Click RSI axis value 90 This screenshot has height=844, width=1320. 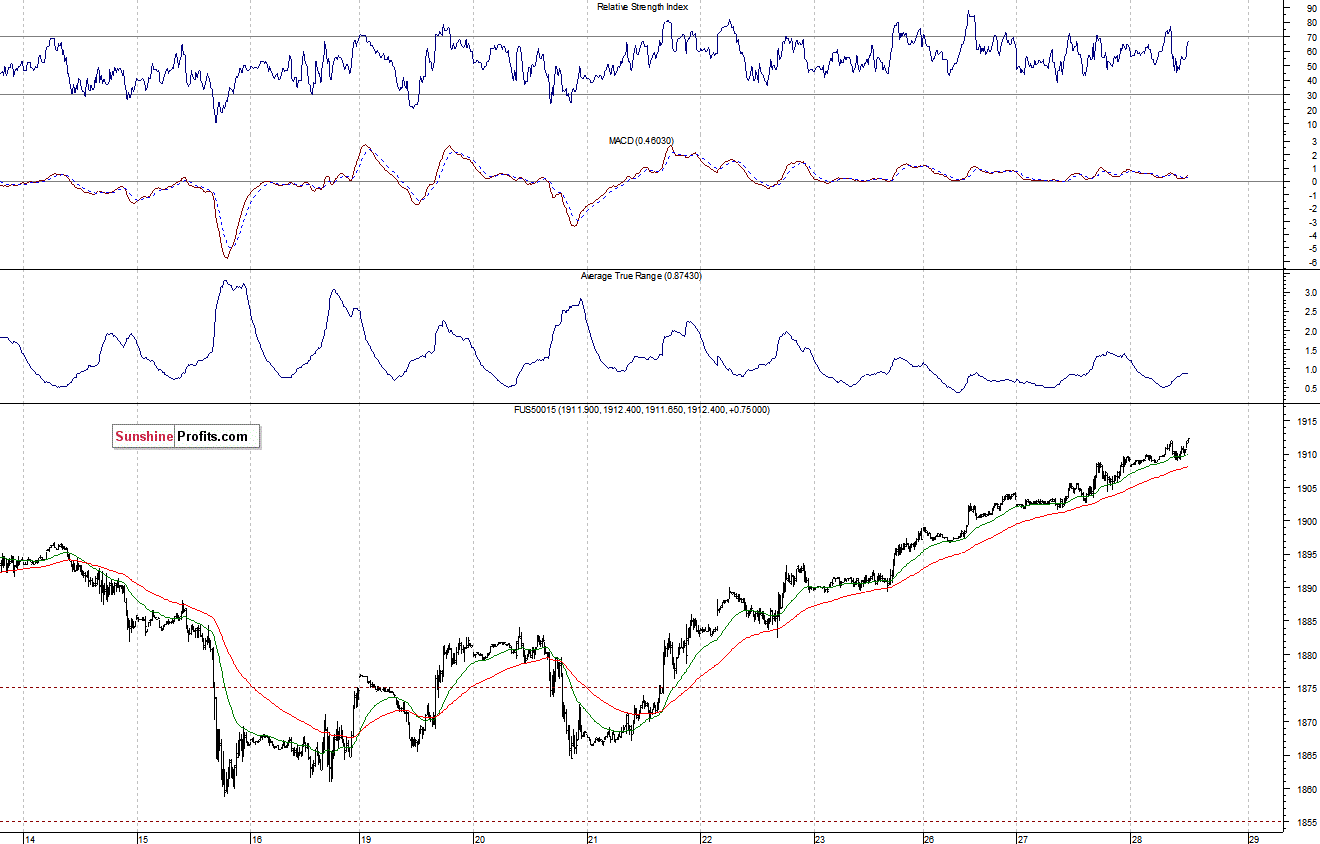[1311, 8]
